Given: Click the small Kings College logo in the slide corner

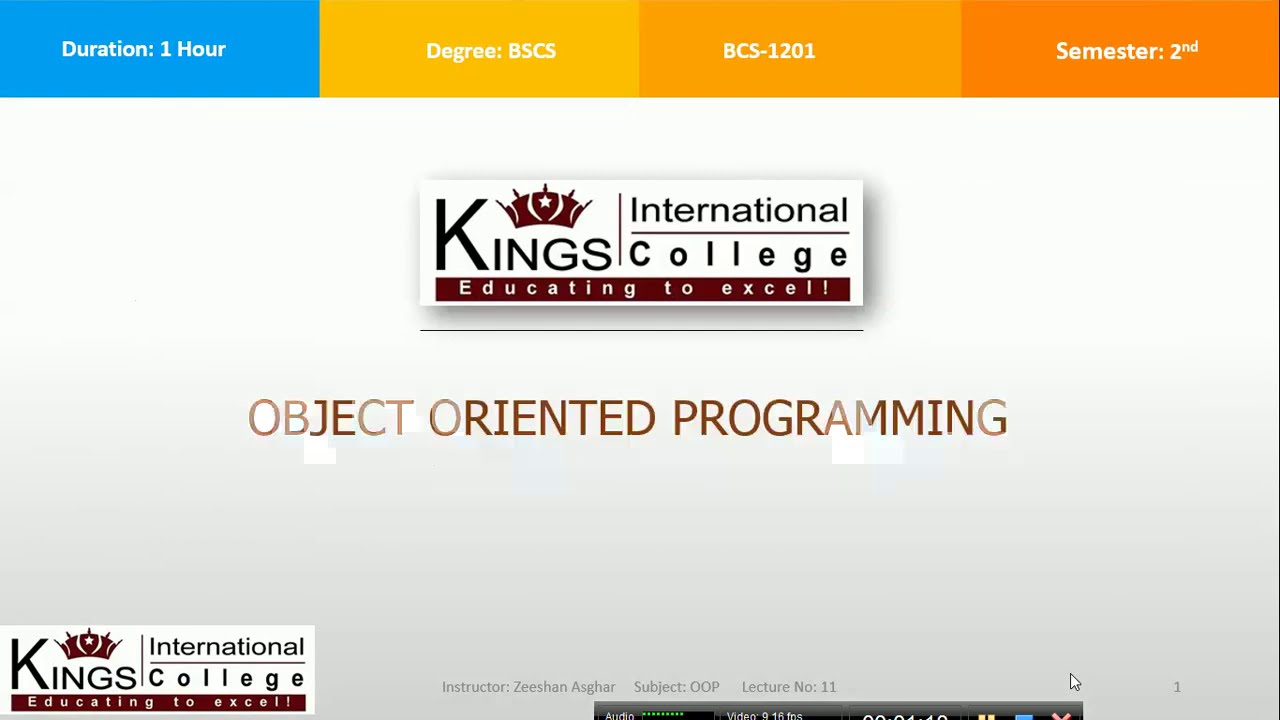Looking at the screenshot, I should pyautogui.click(x=157, y=669).
